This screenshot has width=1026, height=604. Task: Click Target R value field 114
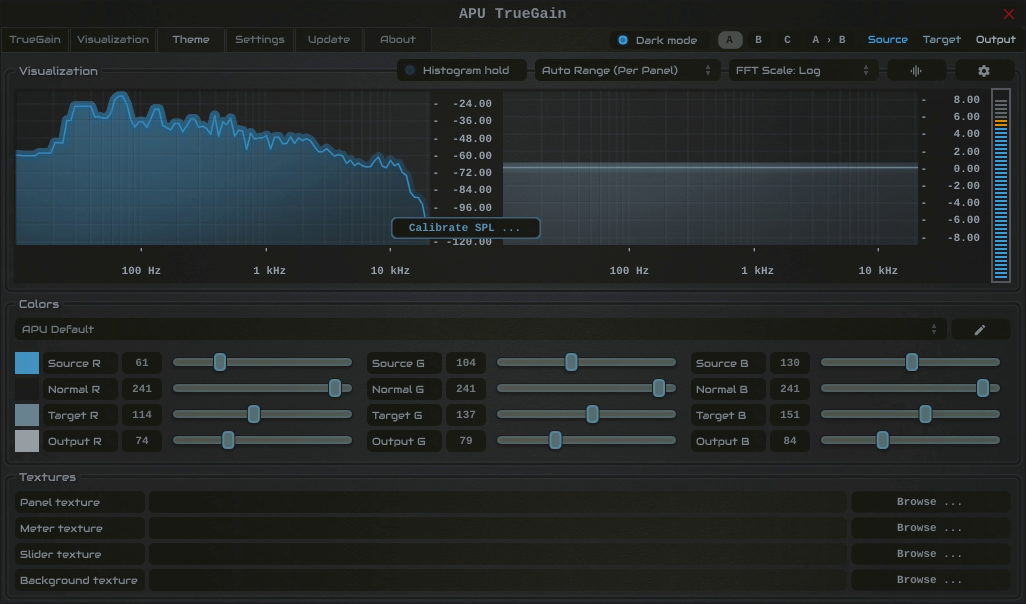click(142, 416)
